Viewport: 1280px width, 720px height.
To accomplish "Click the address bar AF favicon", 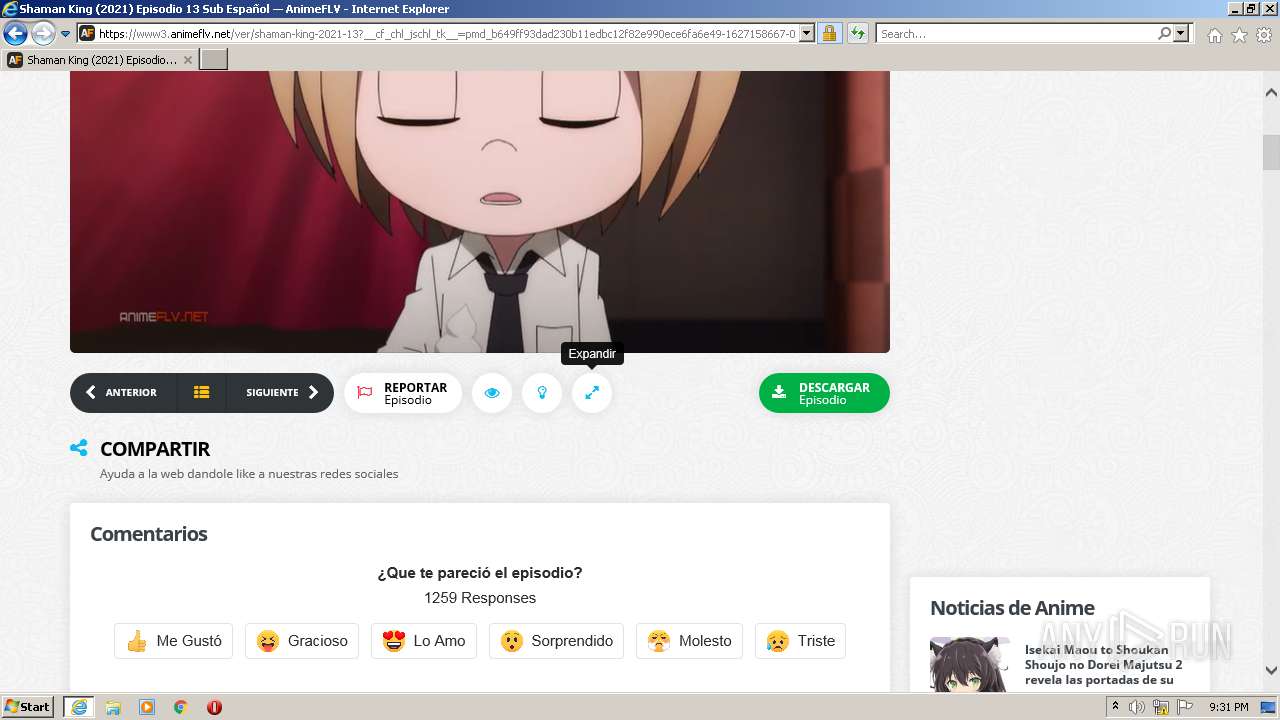I will [x=87, y=33].
